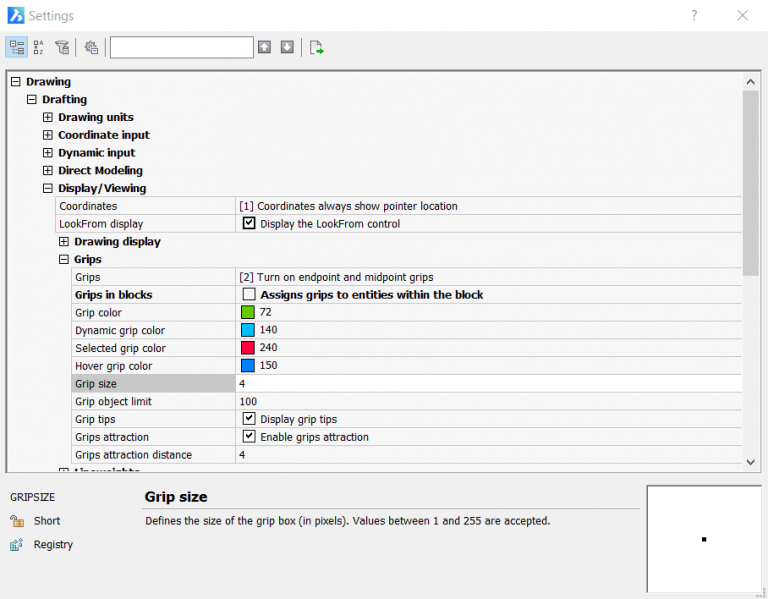Viewport: 768px width, 599px height.
Task: Click in the settings search field
Action: (x=182, y=48)
